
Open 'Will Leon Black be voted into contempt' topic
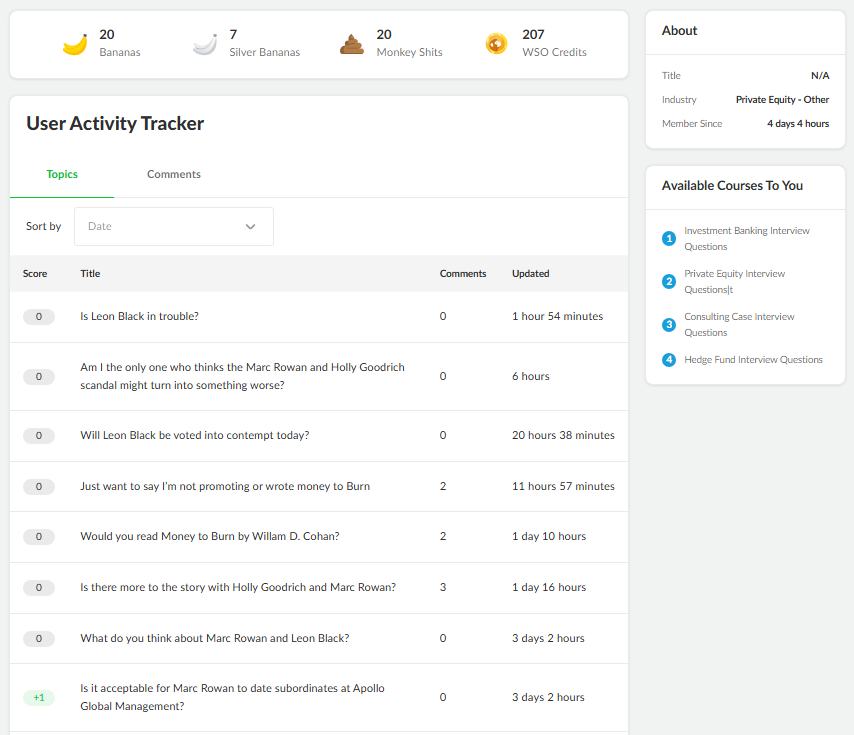click(194, 436)
